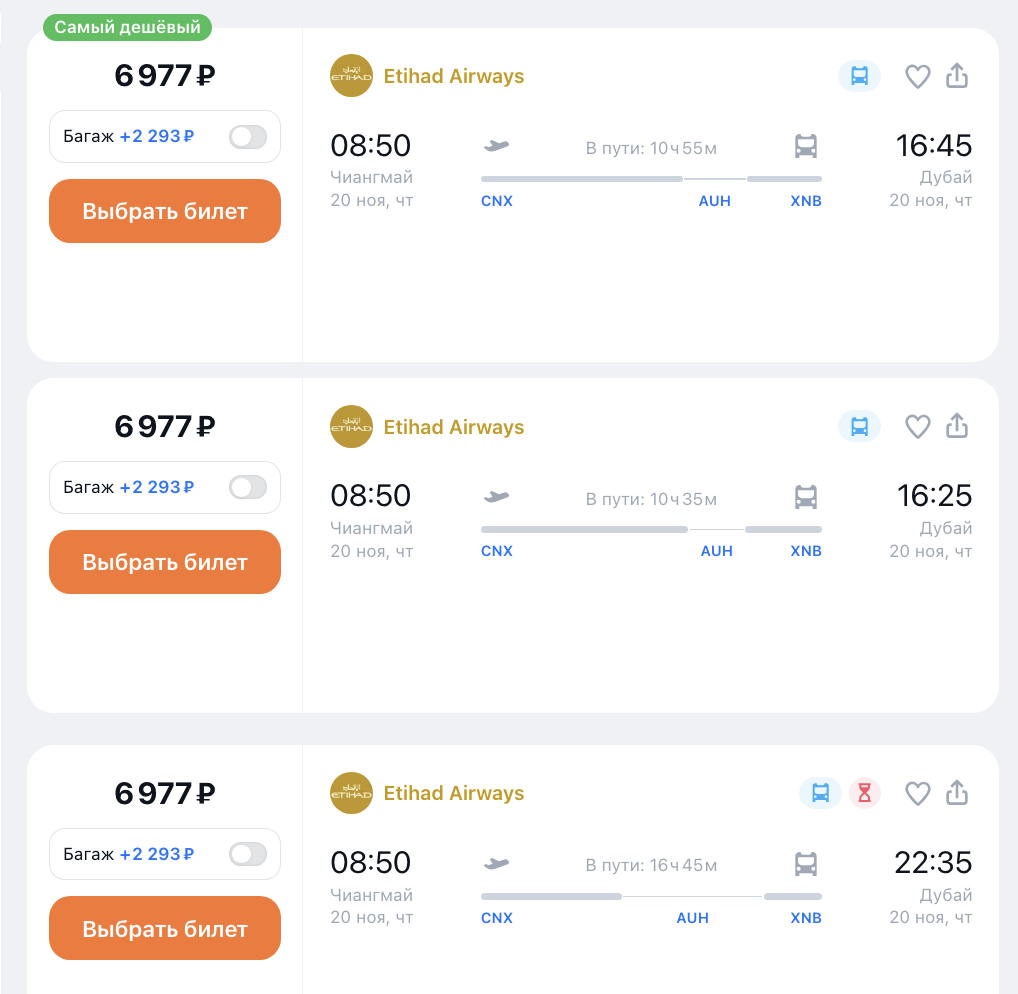Click blue bus transfer badge on first ticket
This screenshot has height=994, width=1018.
[x=859, y=76]
